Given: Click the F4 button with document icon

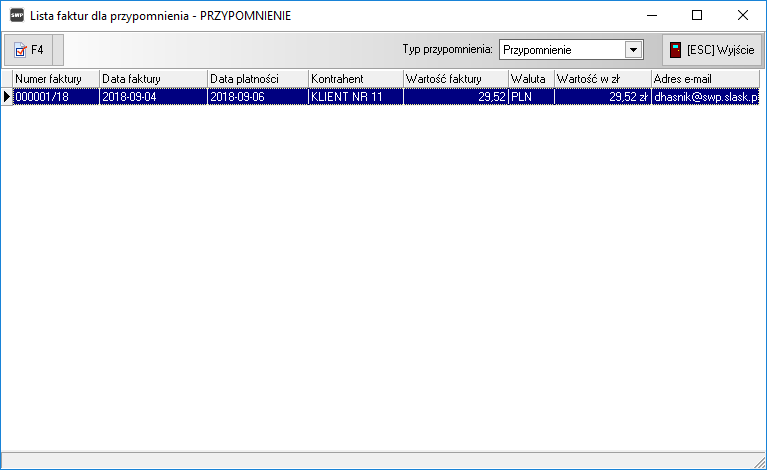Looking at the screenshot, I should pos(33,50).
